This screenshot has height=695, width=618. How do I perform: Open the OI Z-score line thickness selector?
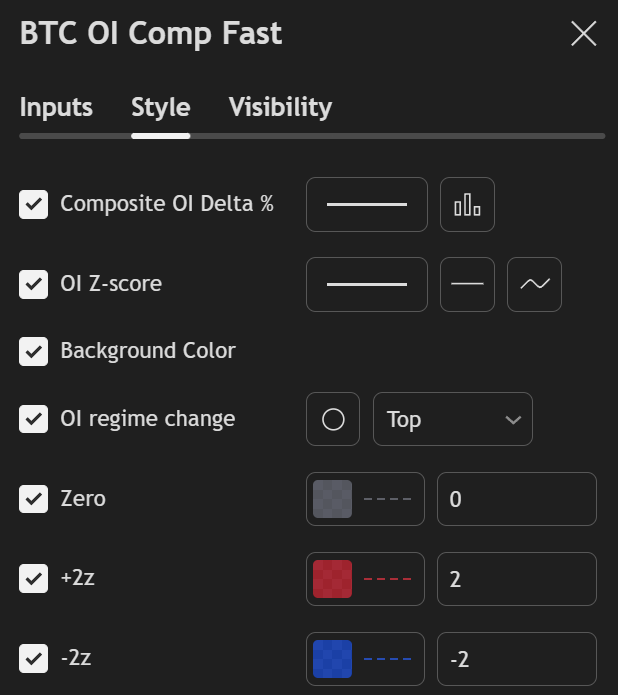467,284
